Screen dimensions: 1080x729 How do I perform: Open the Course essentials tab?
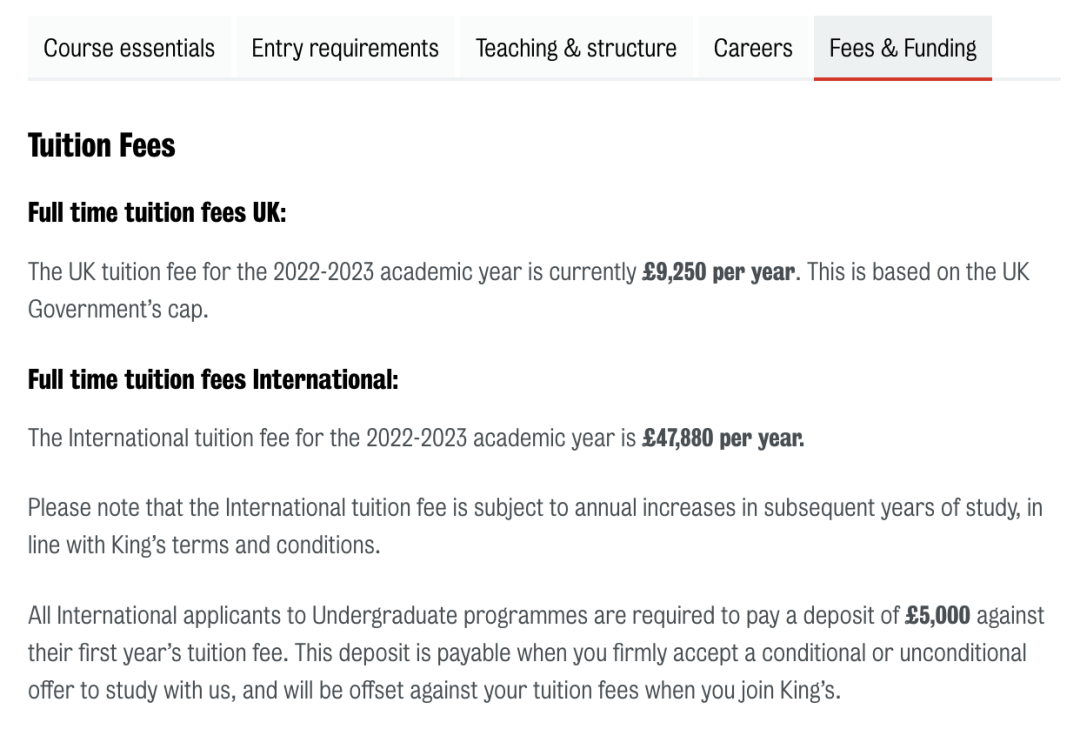pyautogui.click(x=129, y=48)
